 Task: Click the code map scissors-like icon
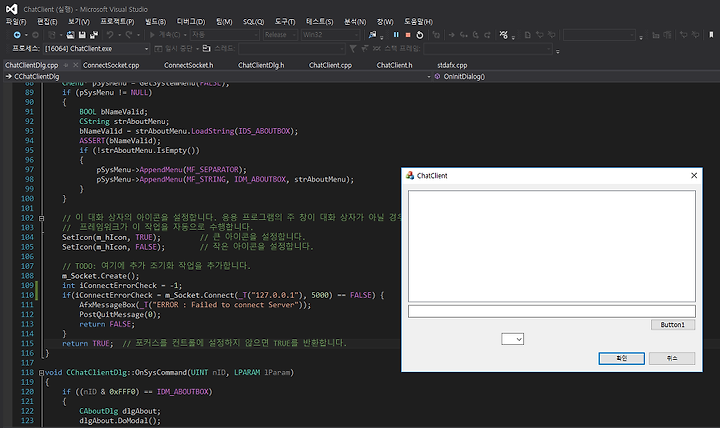click(x=504, y=35)
